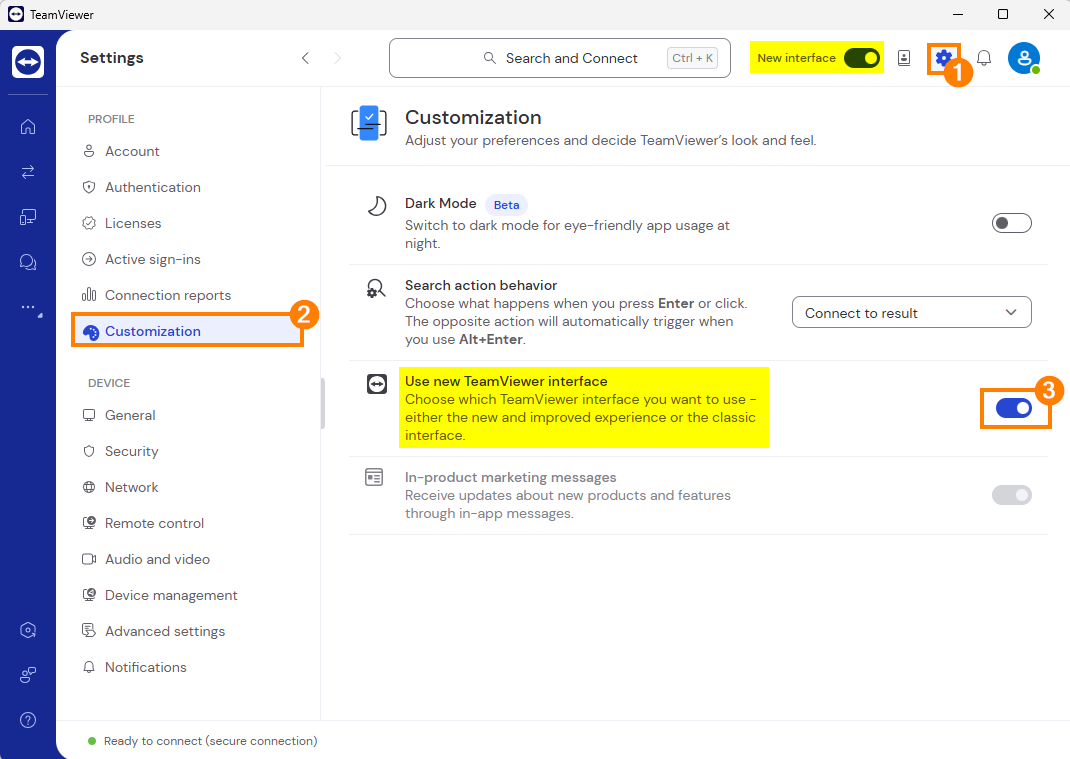
Task: Click the Dark Mode moon icon
Action: point(377,205)
